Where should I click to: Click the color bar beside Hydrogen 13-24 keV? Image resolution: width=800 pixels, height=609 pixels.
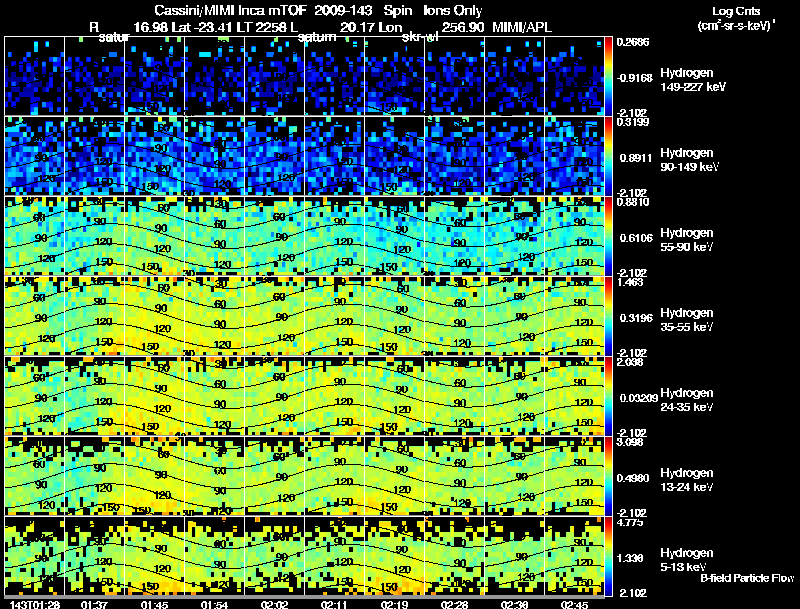coord(608,476)
